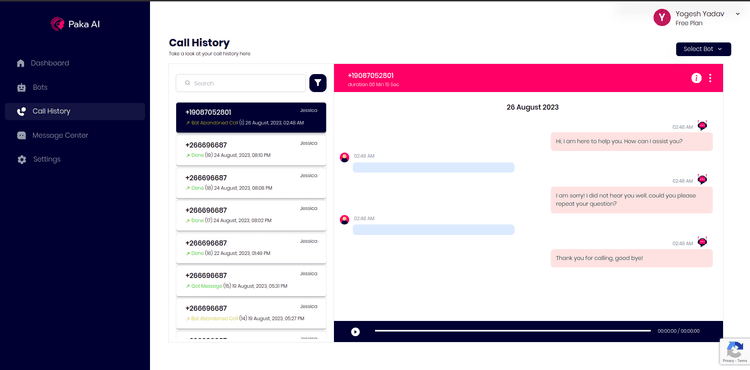750x370 pixels.
Task: Click the audio time counter 00:00:00
Action: pyautogui.click(x=679, y=331)
